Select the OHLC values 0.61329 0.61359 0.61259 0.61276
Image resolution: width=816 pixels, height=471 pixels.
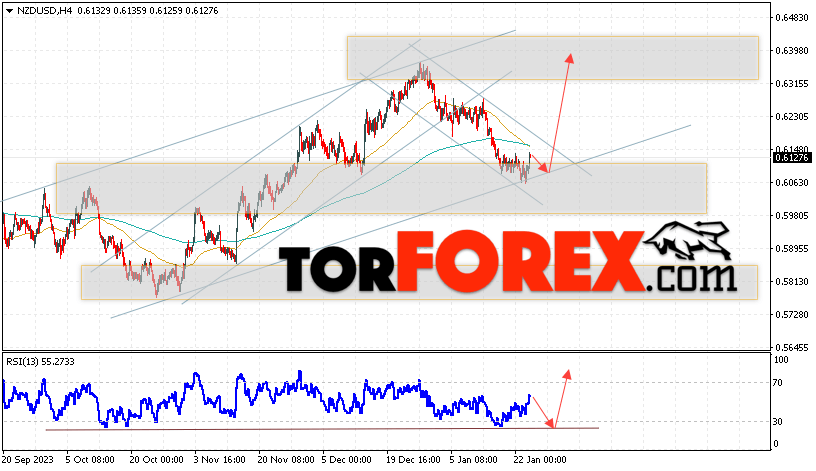[x=148, y=10]
